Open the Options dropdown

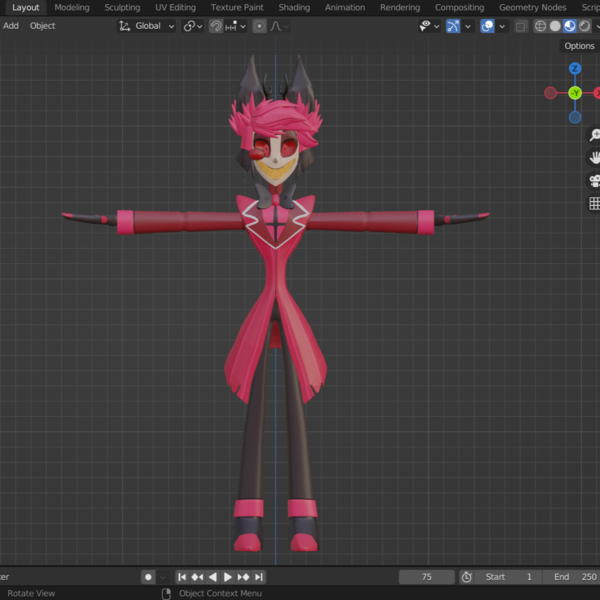click(x=579, y=46)
